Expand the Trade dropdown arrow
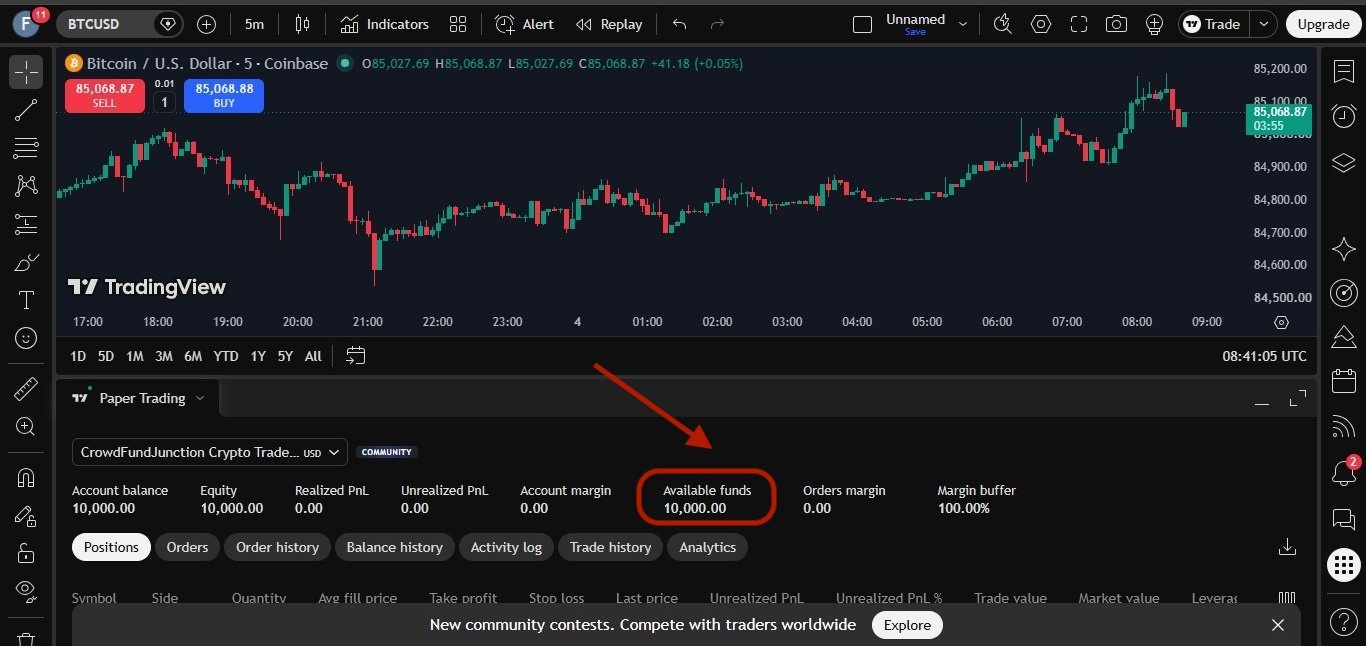Image resolution: width=1366 pixels, height=646 pixels. 1265,24
